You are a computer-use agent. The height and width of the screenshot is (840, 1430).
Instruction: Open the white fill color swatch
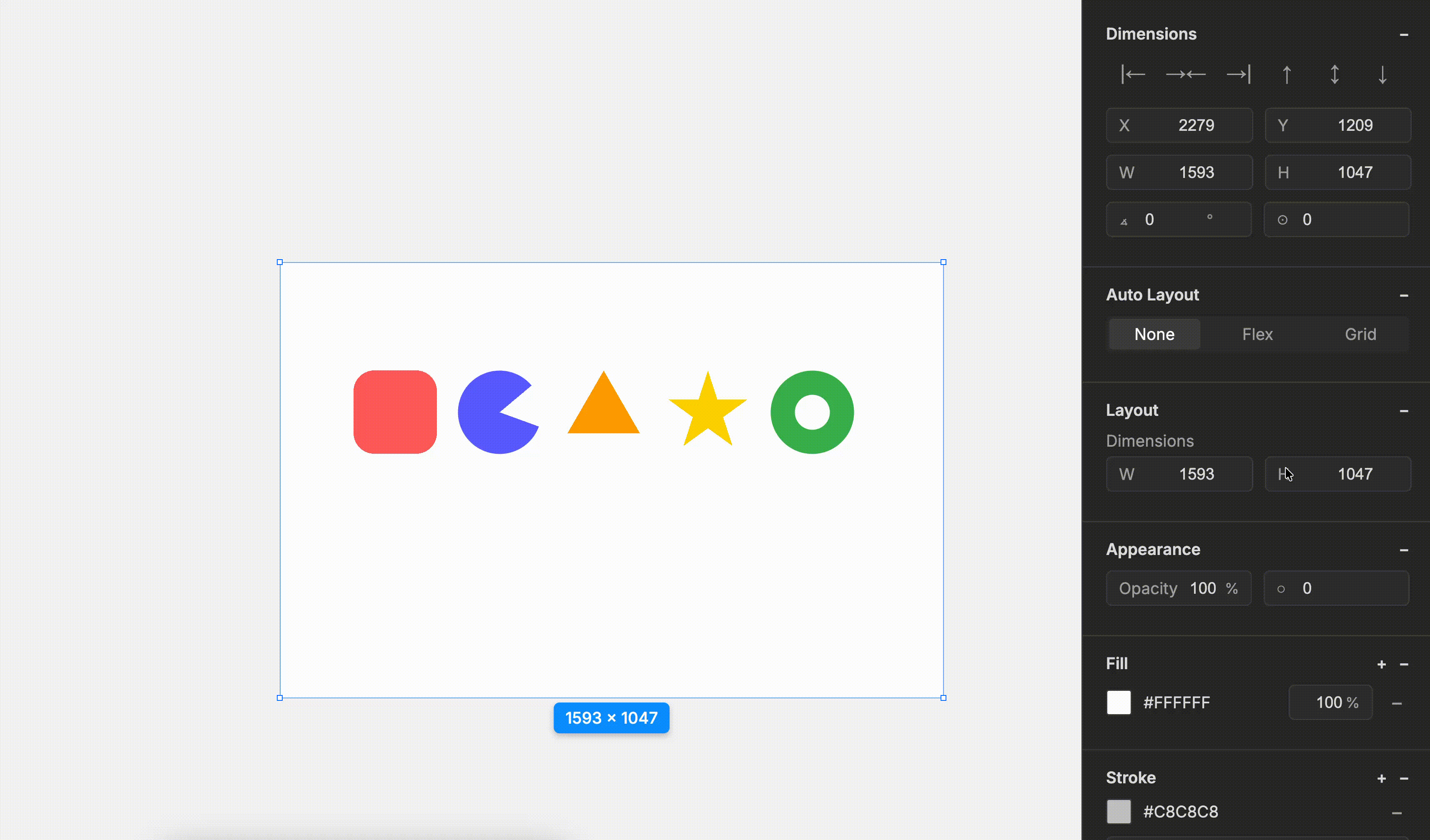coord(1119,702)
